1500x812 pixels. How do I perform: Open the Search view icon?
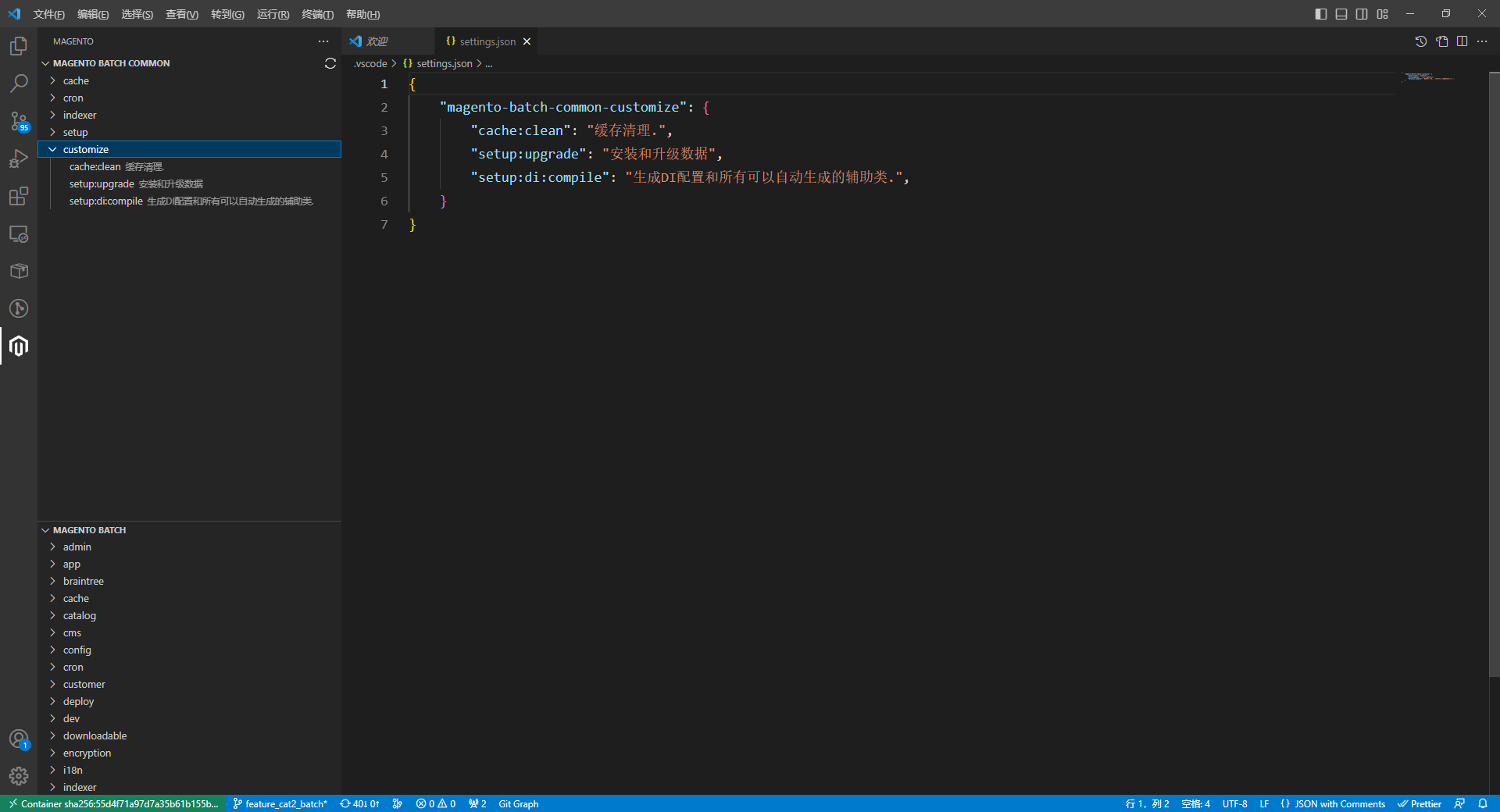[19, 84]
